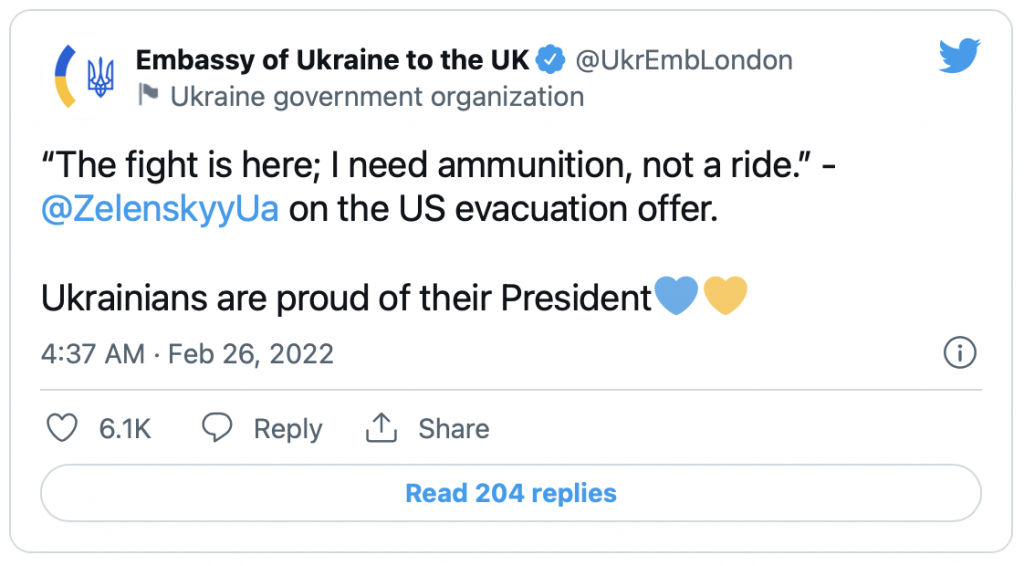Click the Share text label

coord(454,429)
